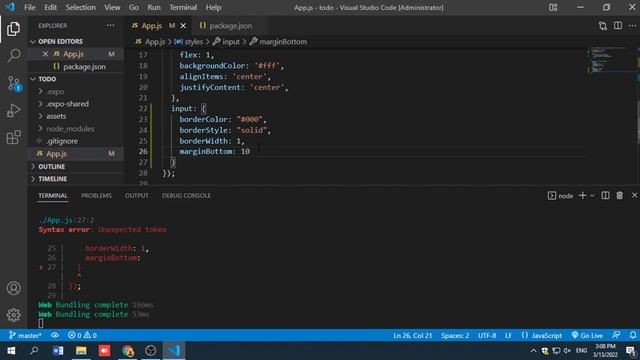Open the Go menu
The height and width of the screenshot is (360, 640).
133,7
